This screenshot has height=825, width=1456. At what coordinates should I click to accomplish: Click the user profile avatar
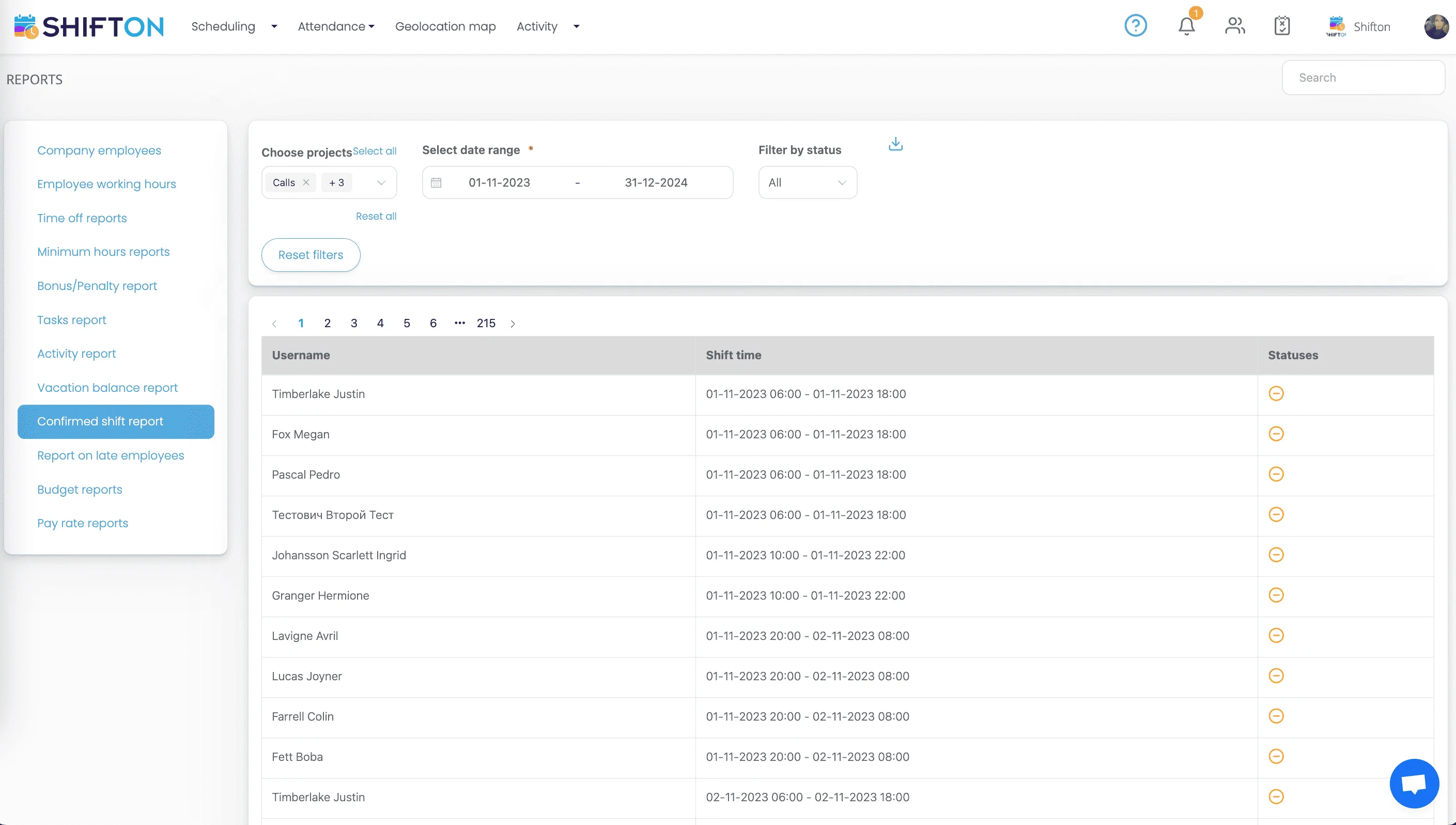(x=1436, y=27)
